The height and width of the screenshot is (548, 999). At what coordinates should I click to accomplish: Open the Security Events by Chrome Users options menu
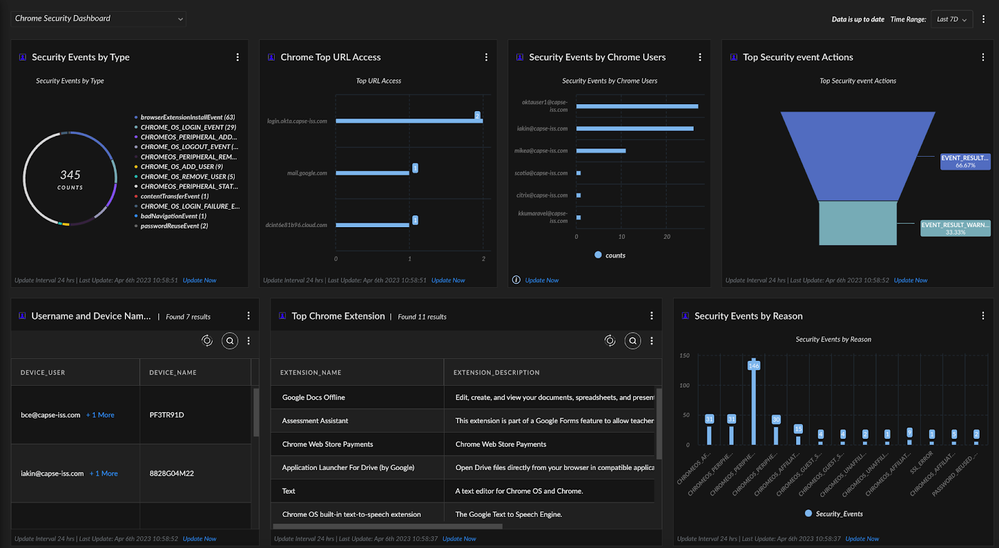click(x=700, y=57)
